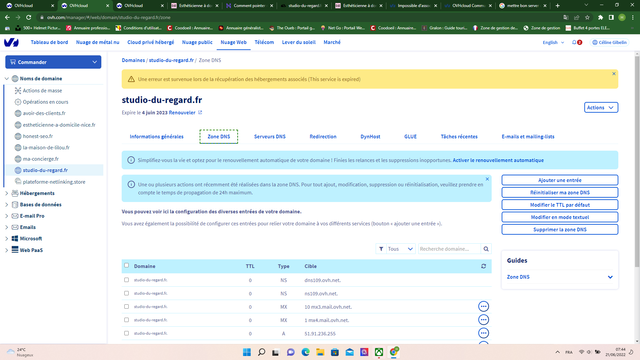Switch to Serveurs DNS tab

click(x=270, y=137)
